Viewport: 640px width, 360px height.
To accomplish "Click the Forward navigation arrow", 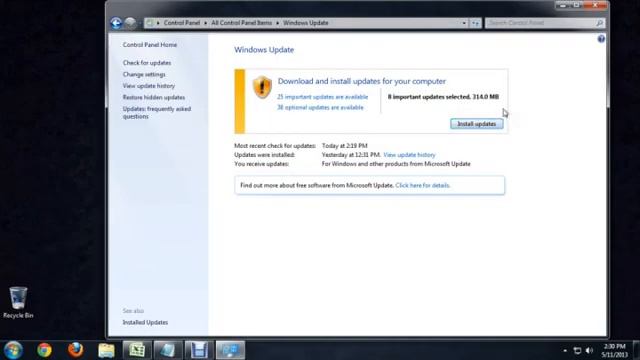I will point(130,23).
